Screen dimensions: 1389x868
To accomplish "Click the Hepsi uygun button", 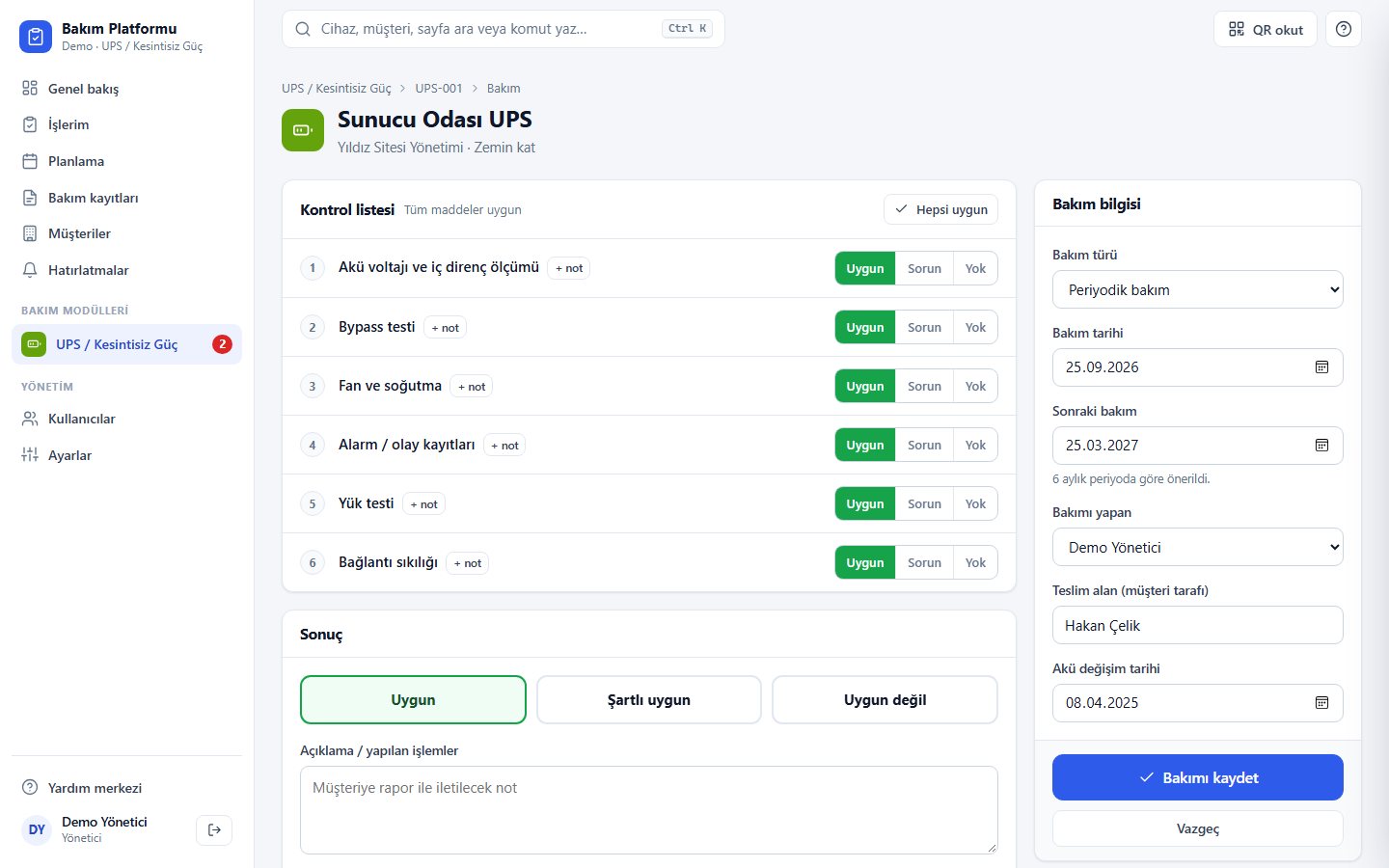I will coord(940,209).
